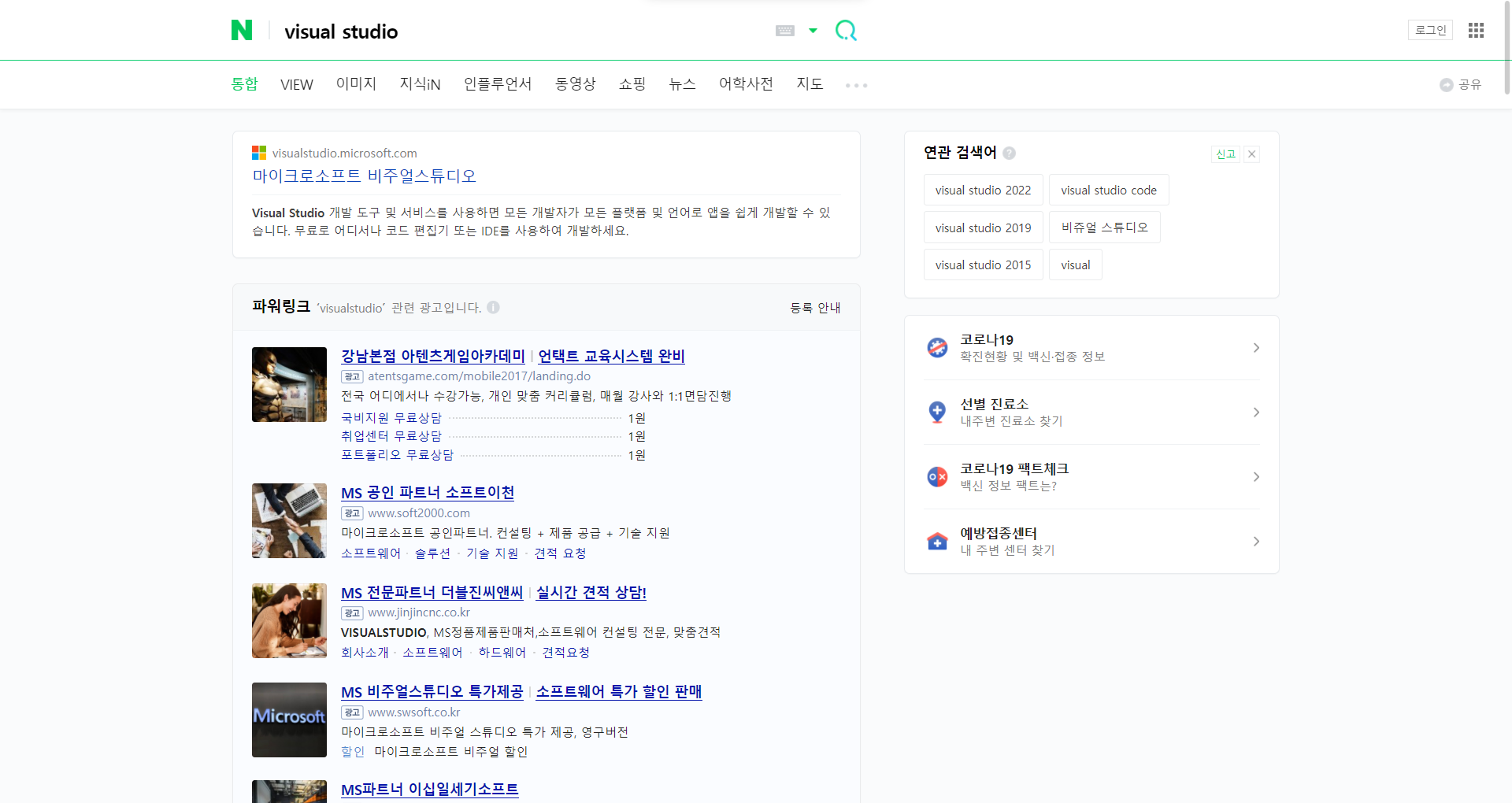Viewport: 1512px width, 803px height.
Task: Open the 솔루션 sublink under 소프트이천
Action: point(433,553)
